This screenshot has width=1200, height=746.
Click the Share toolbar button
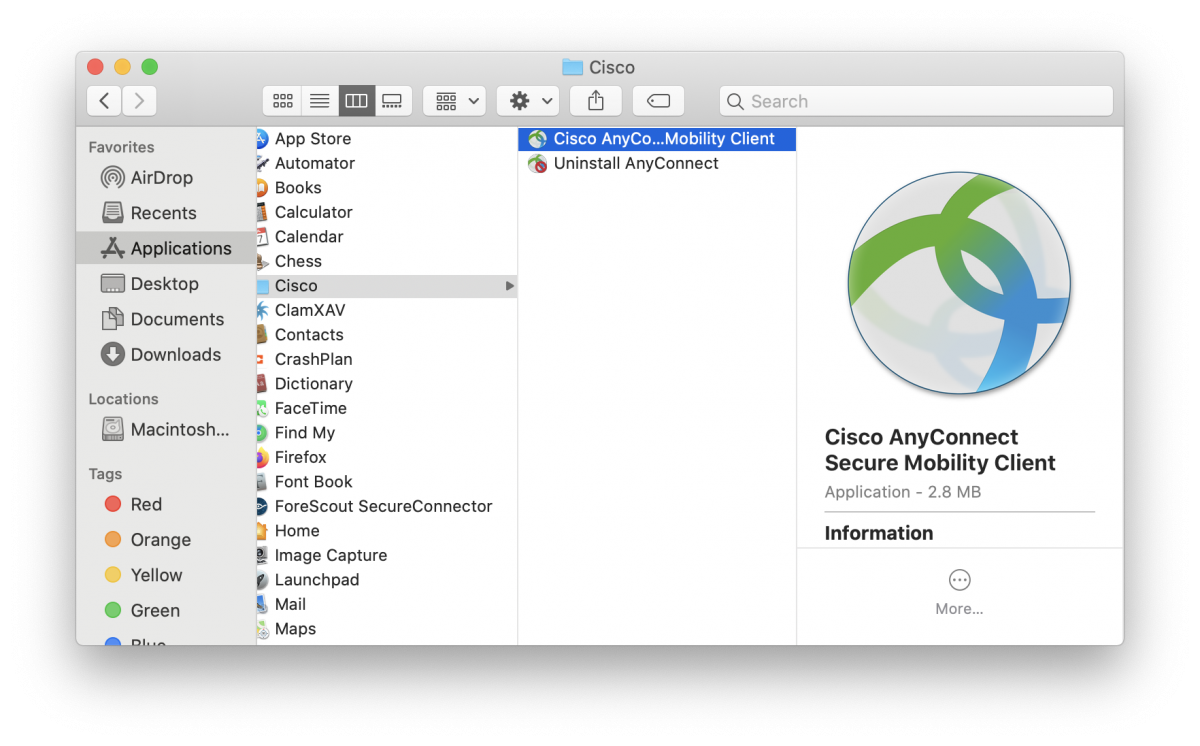click(x=596, y=101)
